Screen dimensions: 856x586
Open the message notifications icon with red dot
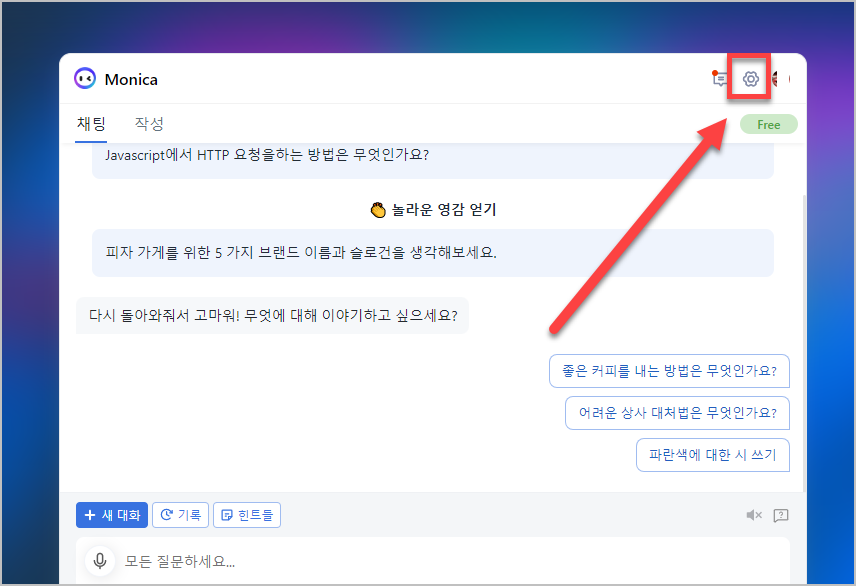[x=719, y=78]
